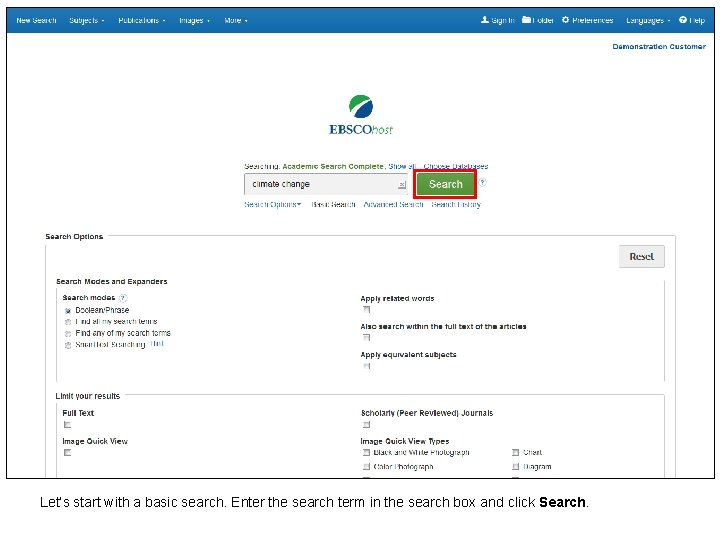Image resolution: width=720 pixels, height=540 pixels.
Task: Clear the search box with the x icon
Action: 402,185
